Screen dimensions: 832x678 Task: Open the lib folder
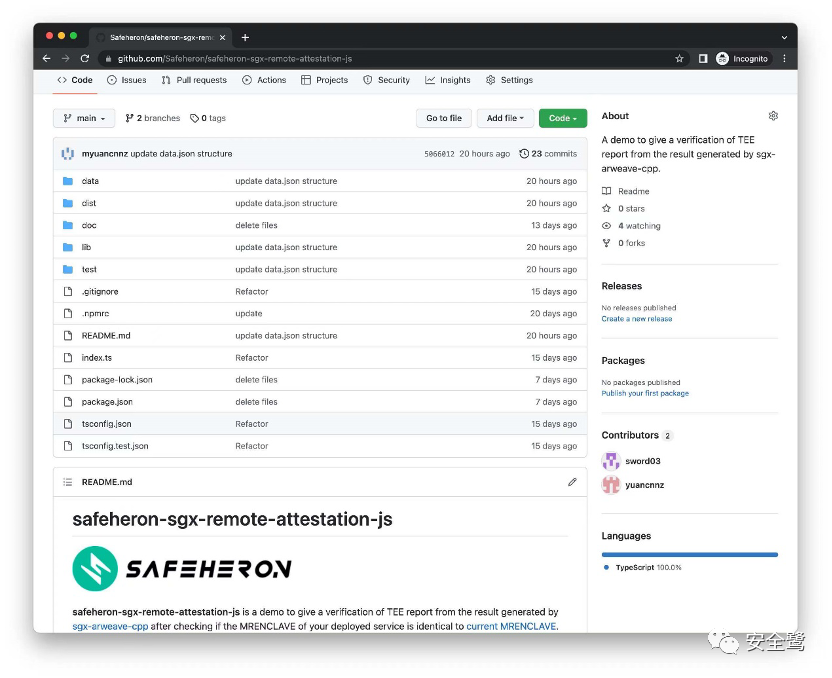(x=86, y=247)
